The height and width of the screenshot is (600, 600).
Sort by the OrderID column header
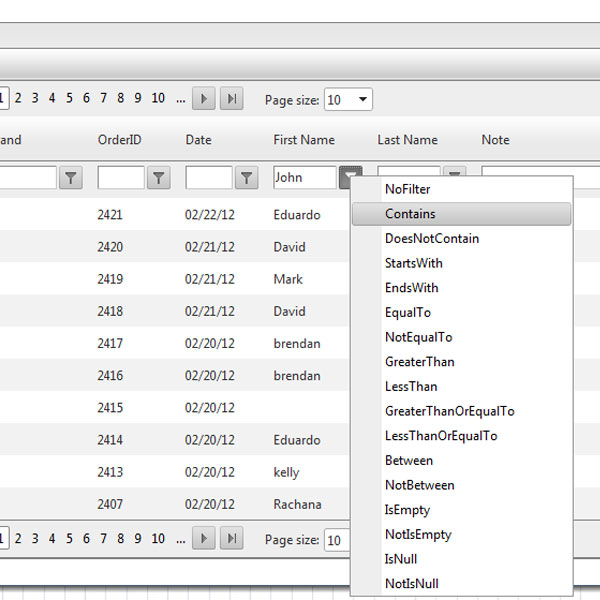[x=119, y=140]
